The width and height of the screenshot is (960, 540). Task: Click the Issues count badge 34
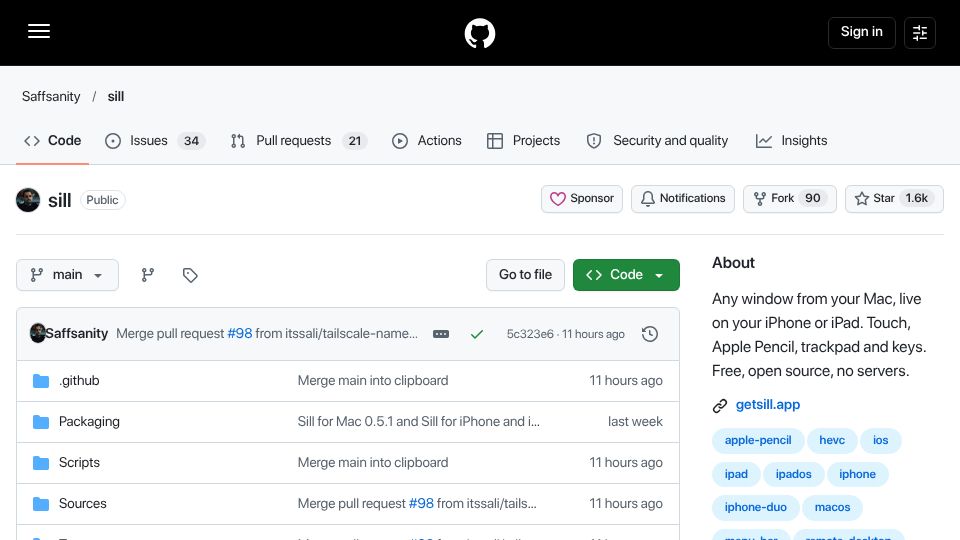[192, 141]
